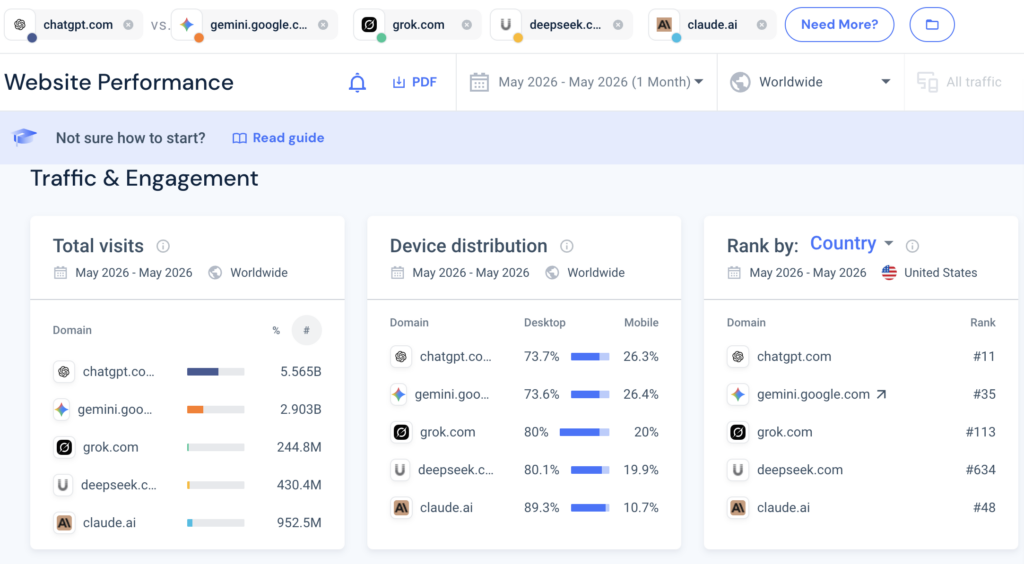Remove gemini.google.com from the comparison bar
Image resolution: width=1024 pixels, height=564 pixels.
pos(323,25)
